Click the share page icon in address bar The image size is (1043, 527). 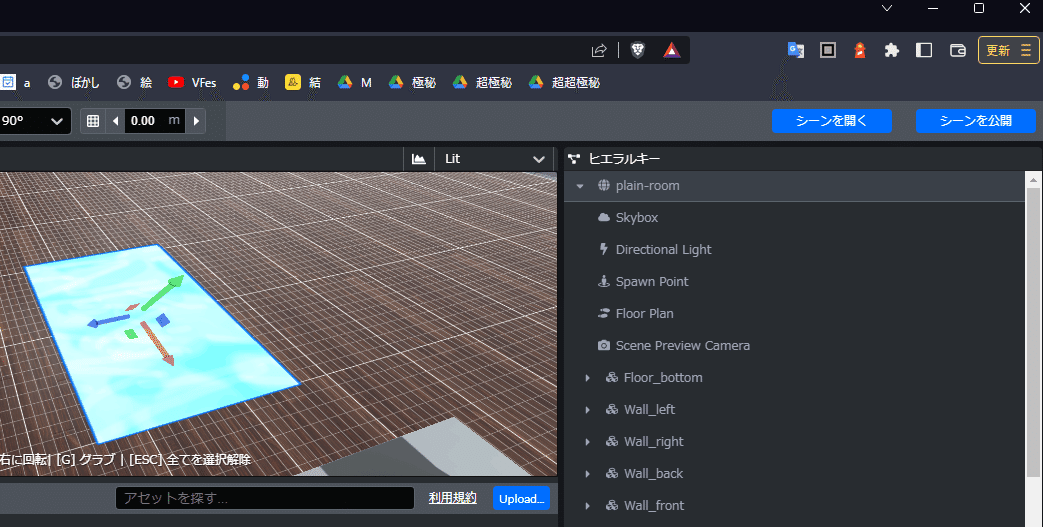tap(599, 51)
